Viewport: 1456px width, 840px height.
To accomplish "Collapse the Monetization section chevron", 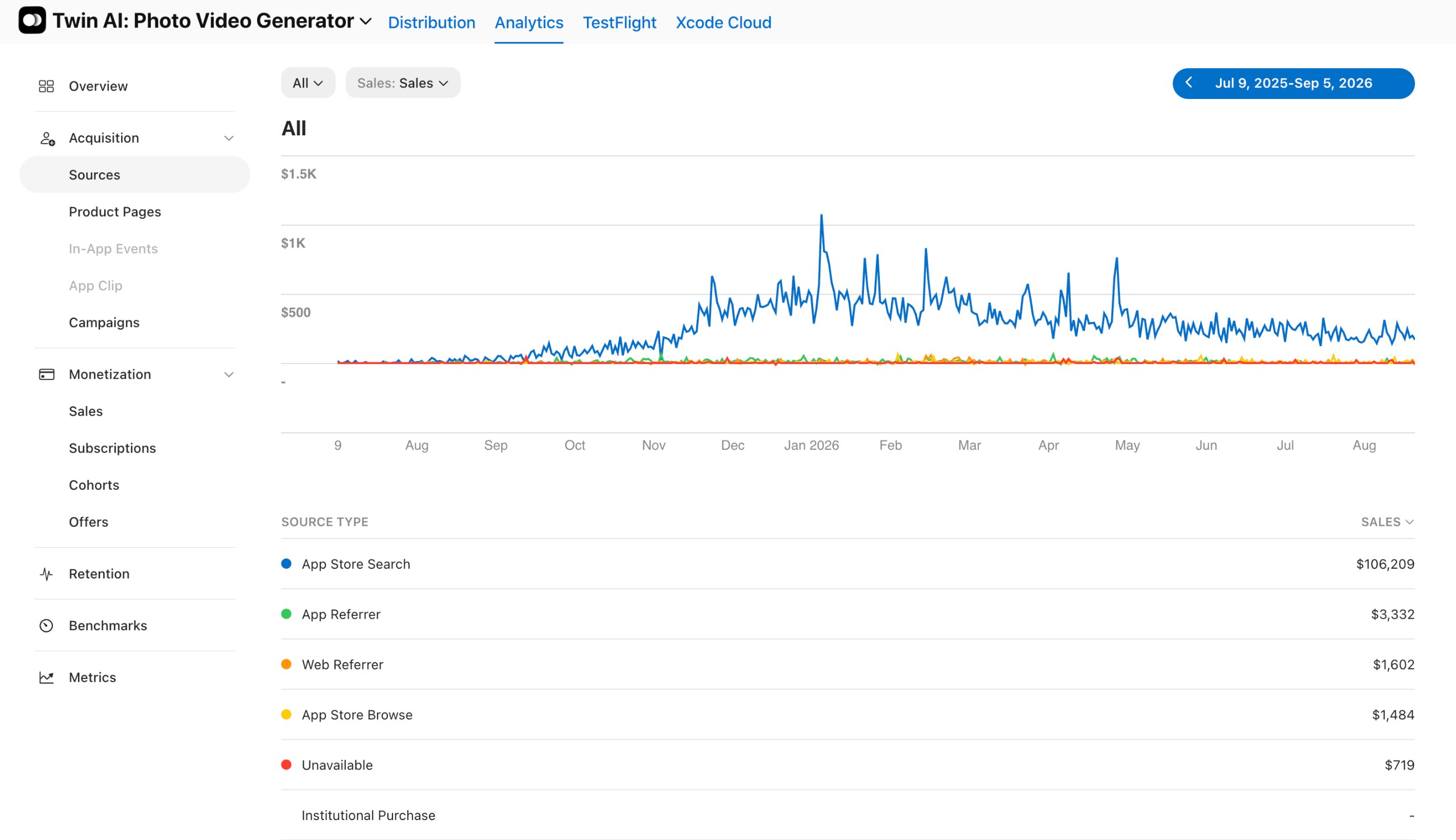I will (229, 375).
